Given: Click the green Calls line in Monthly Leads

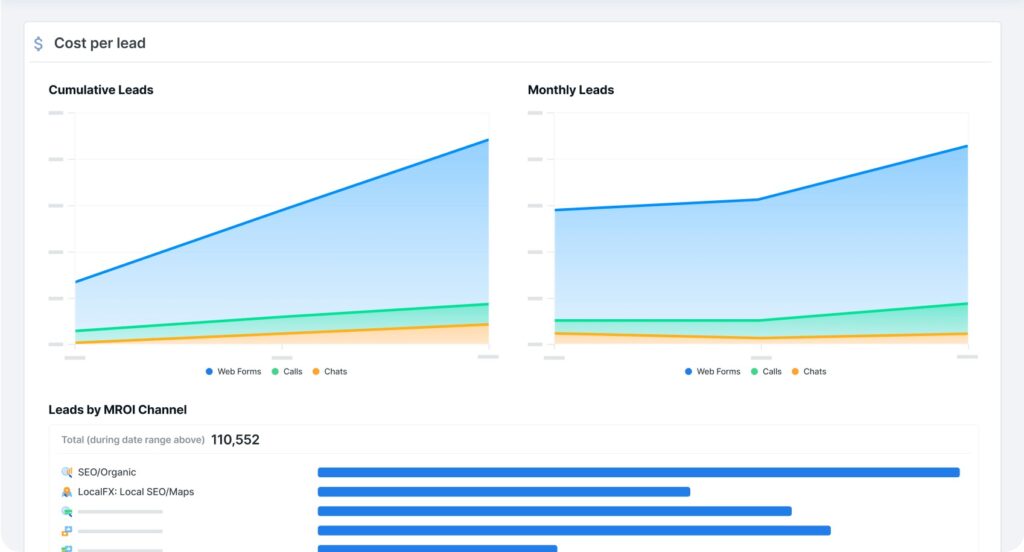Looking at the screenshot, I should point(761,319).
